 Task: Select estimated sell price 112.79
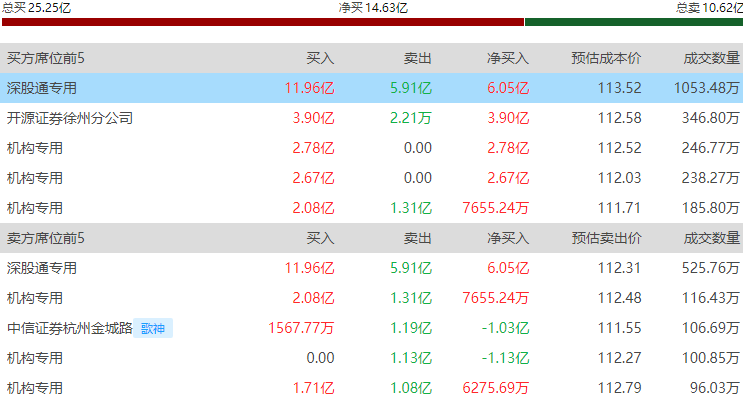[619, 388]
